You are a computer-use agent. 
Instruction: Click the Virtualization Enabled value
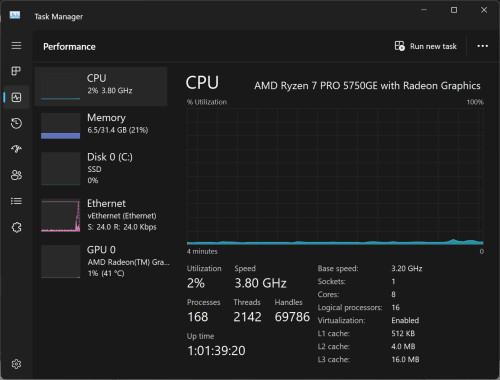(x=405, y=320)
